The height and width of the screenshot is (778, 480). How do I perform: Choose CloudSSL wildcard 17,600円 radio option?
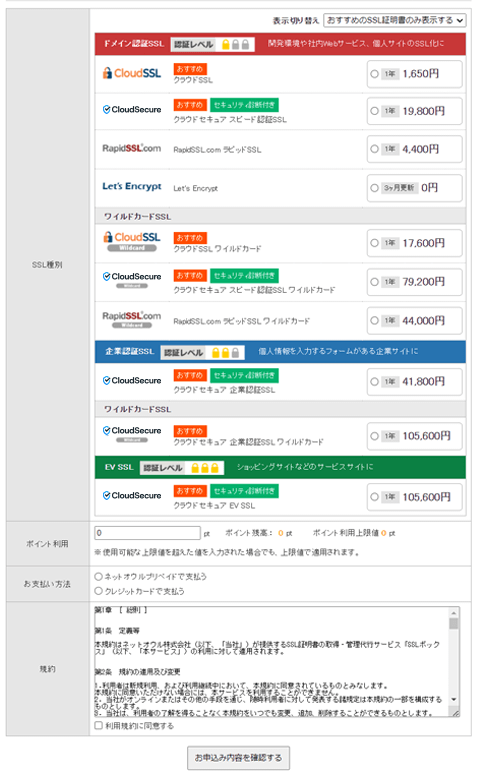pyautogui.click(x=374, y=243)
